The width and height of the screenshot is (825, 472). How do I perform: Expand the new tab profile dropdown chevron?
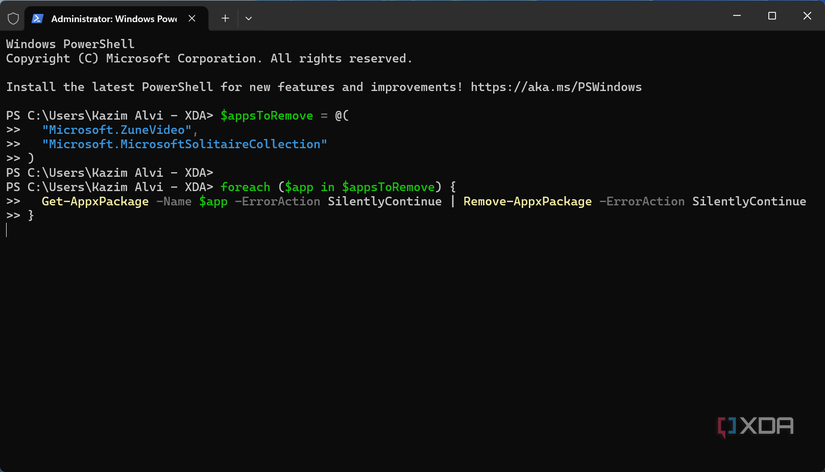pos(249,18)
